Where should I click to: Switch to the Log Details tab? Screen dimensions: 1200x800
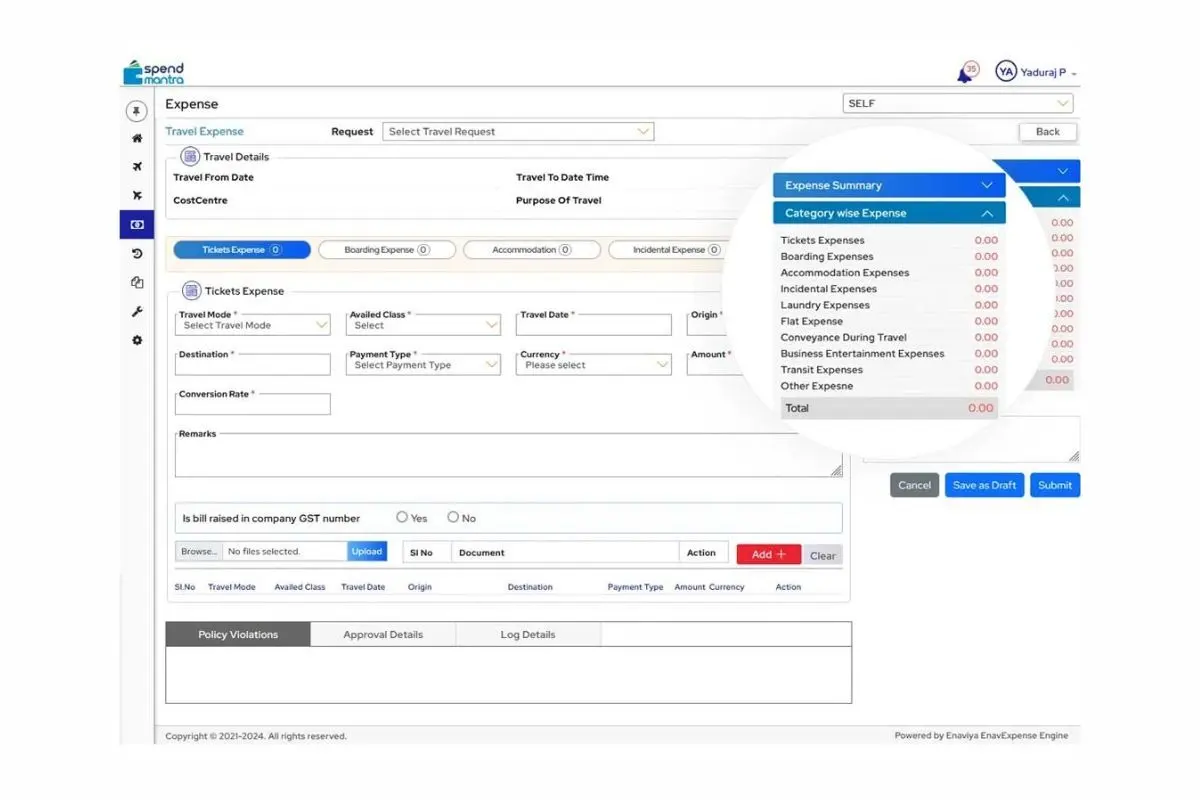click(x=528, y=634)
